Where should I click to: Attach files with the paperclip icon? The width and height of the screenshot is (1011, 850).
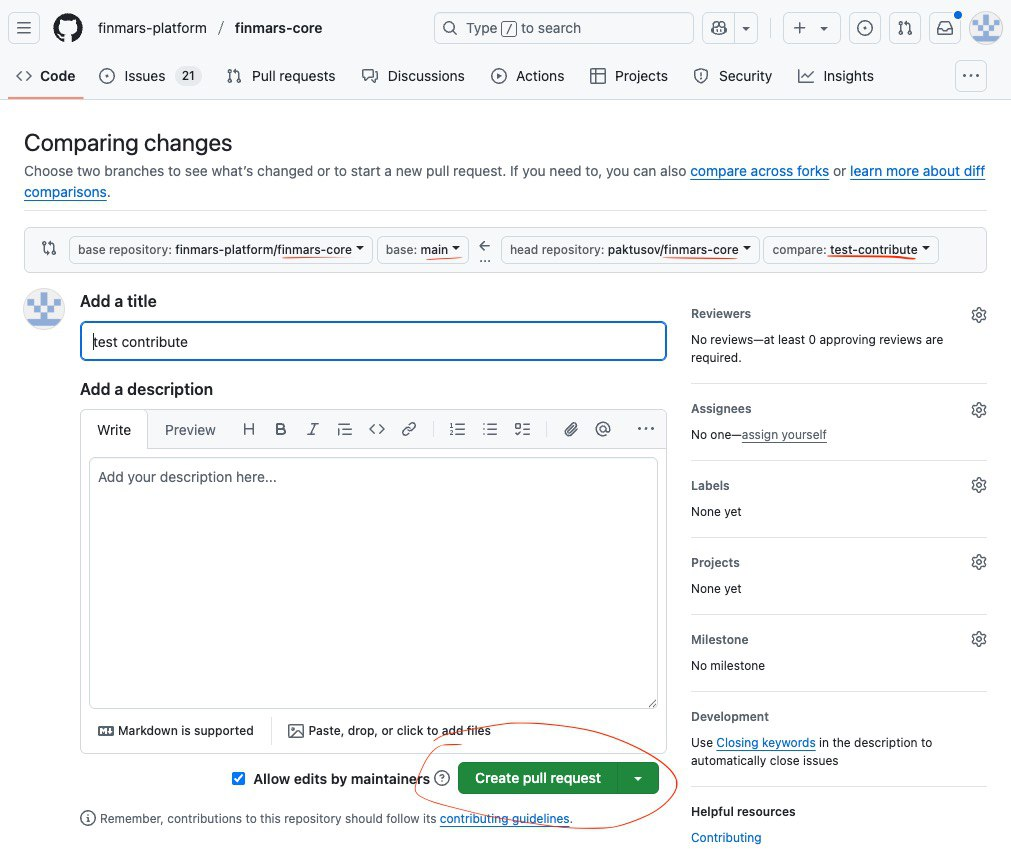pyautogui.click(x=571, y=430)
